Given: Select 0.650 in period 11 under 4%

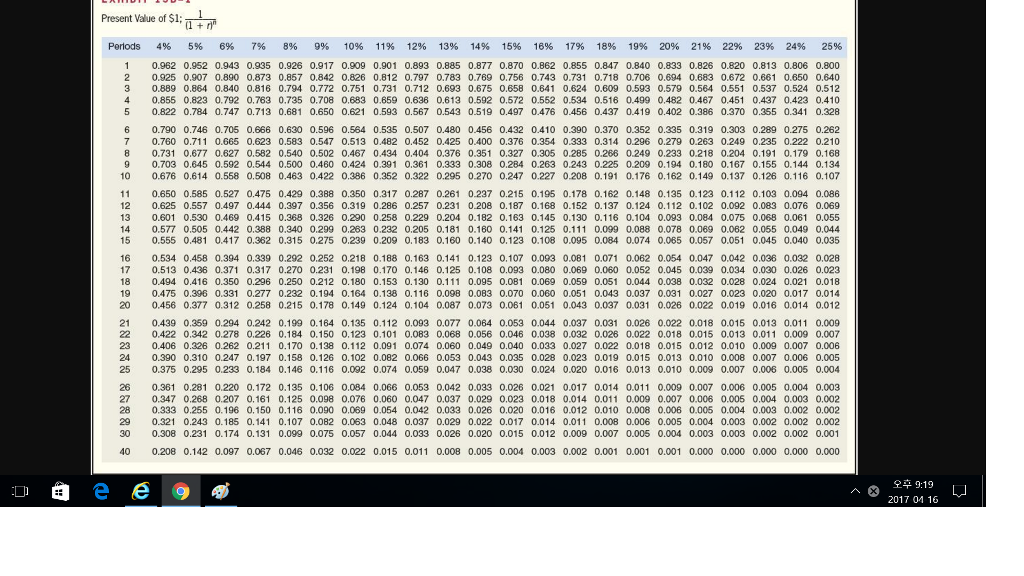Looking at the screenshot, I should tap(164, 194).
